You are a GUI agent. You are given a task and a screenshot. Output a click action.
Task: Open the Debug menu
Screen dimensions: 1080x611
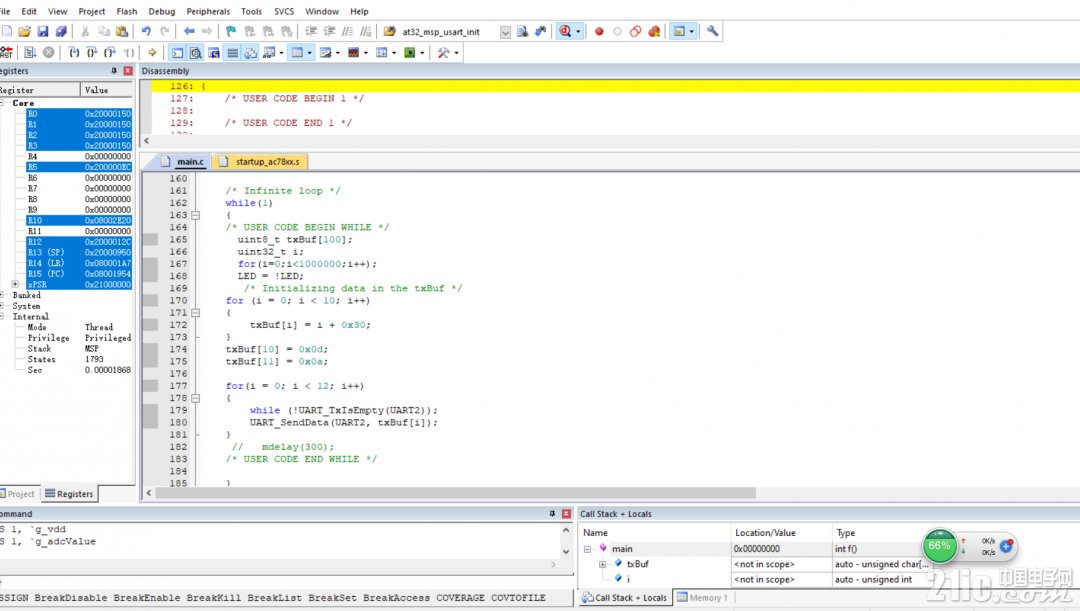pos(162,11)
